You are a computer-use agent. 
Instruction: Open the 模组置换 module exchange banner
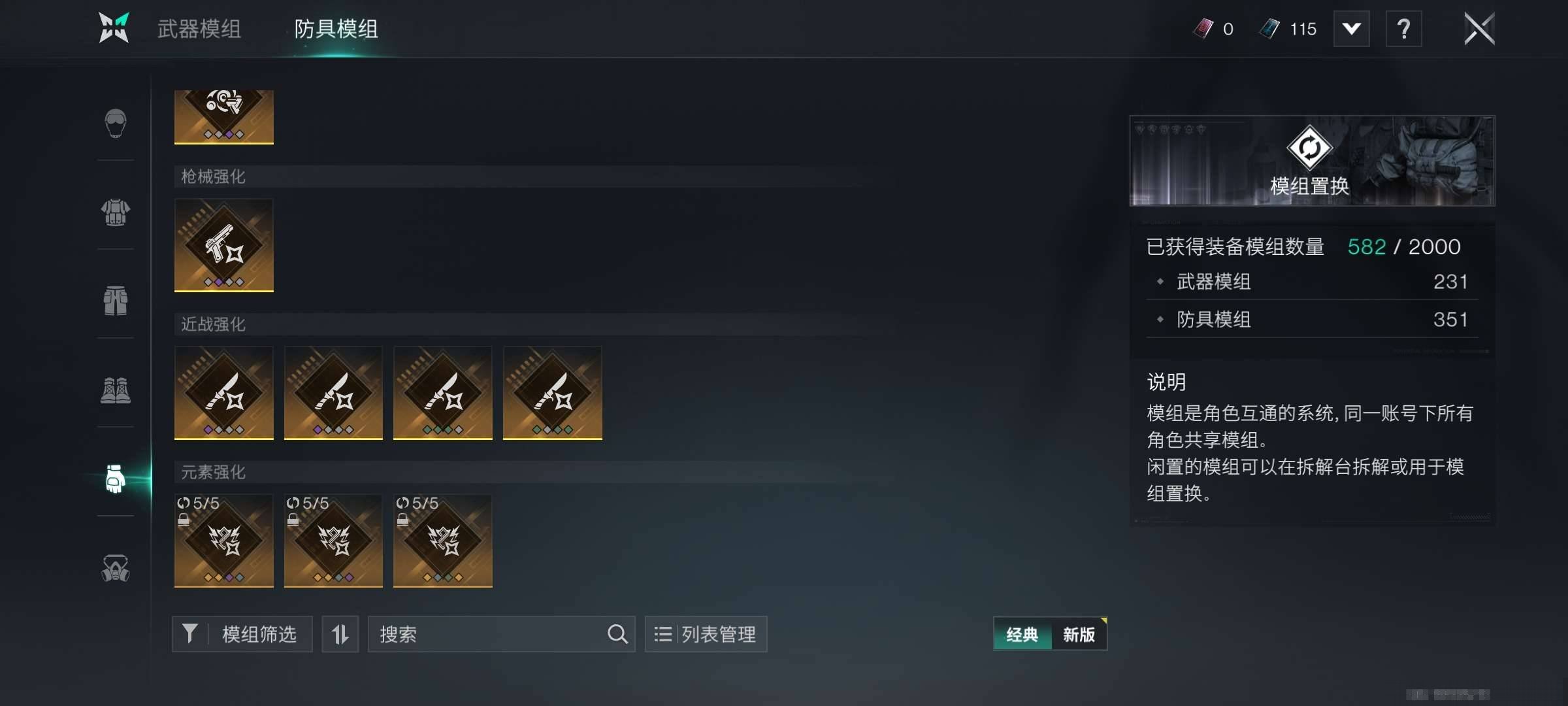click(1312, 161)
